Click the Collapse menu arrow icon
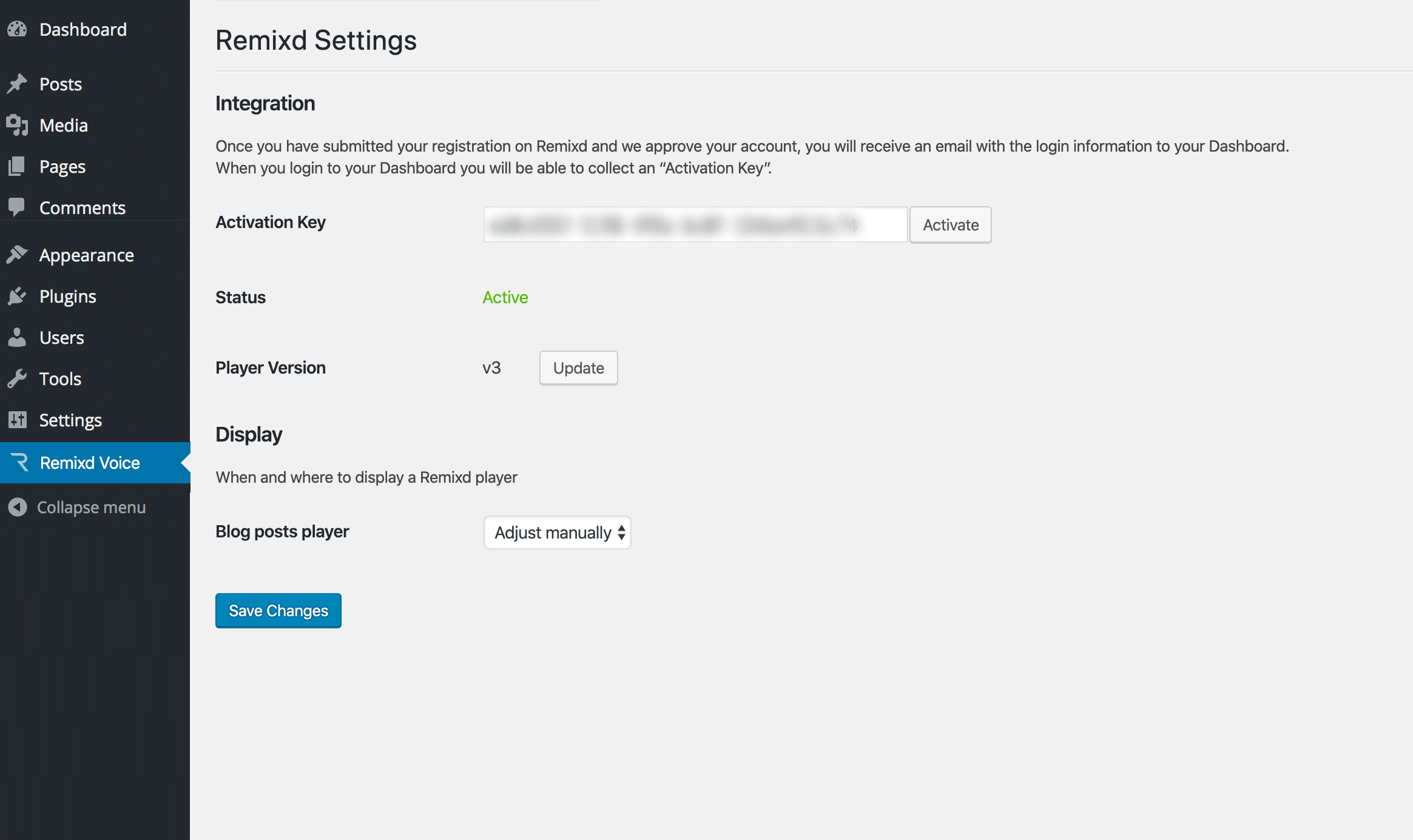 click(18, 507)
